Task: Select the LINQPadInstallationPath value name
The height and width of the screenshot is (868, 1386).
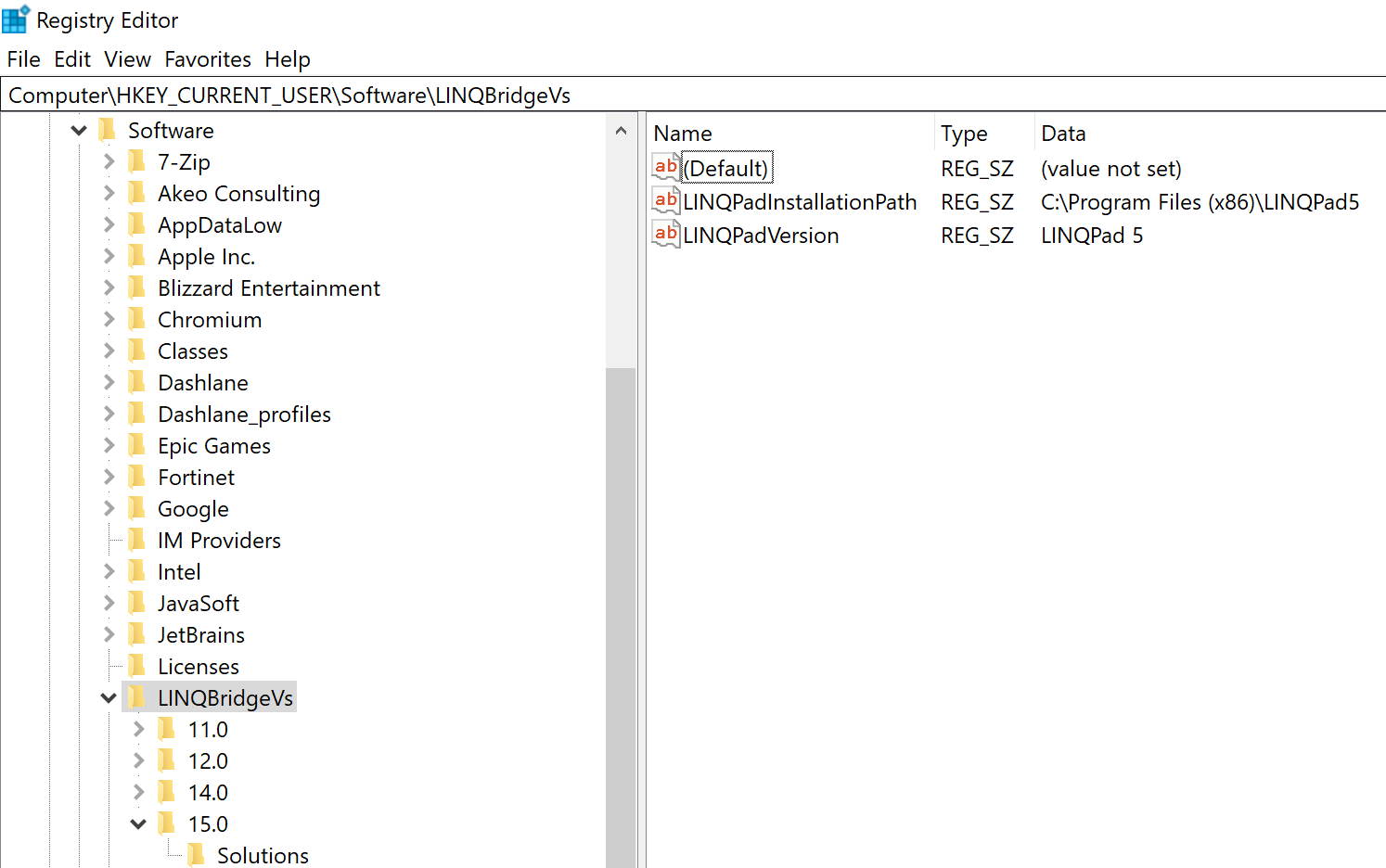Action: (800, 201)
